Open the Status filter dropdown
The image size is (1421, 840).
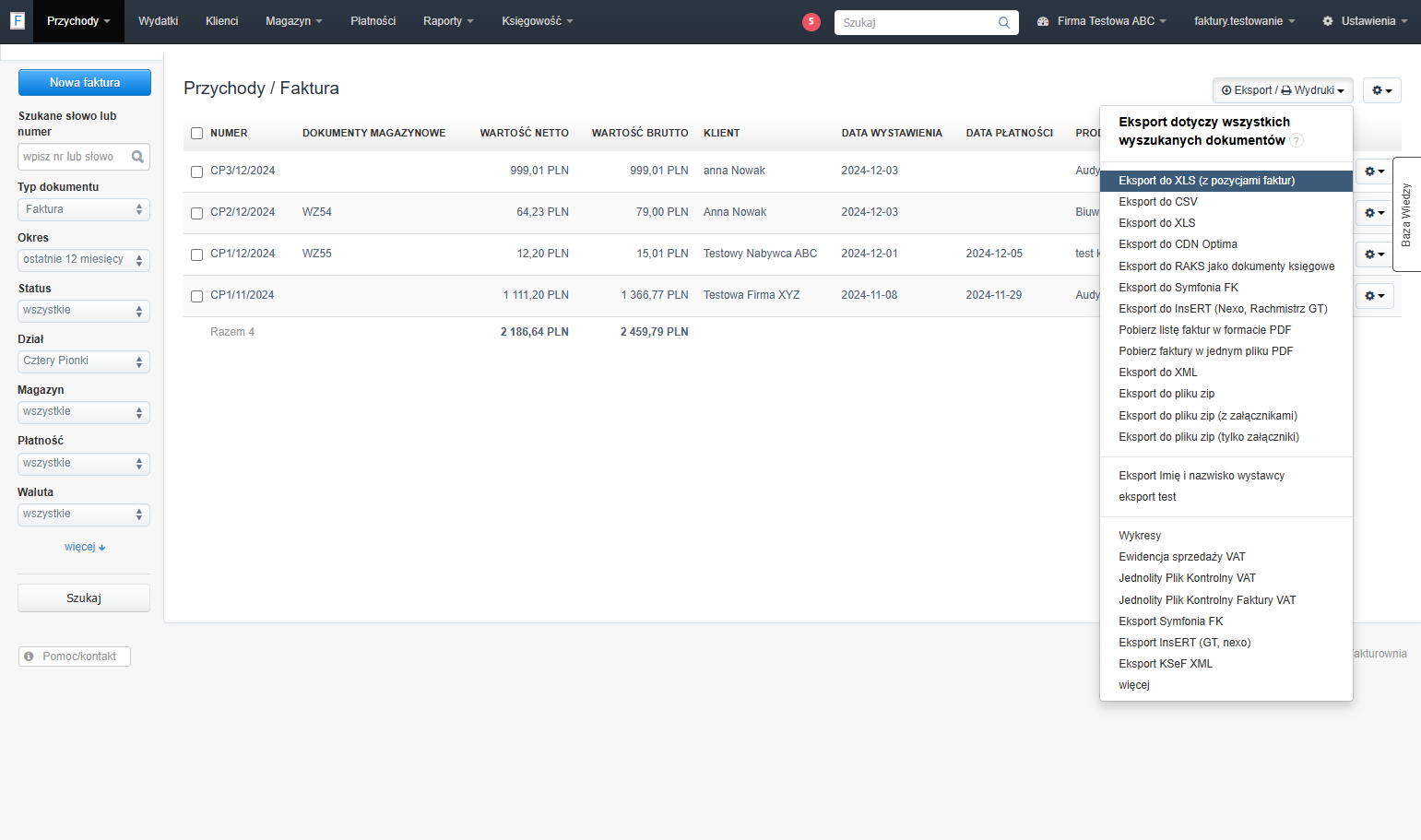tap(84, 311)
